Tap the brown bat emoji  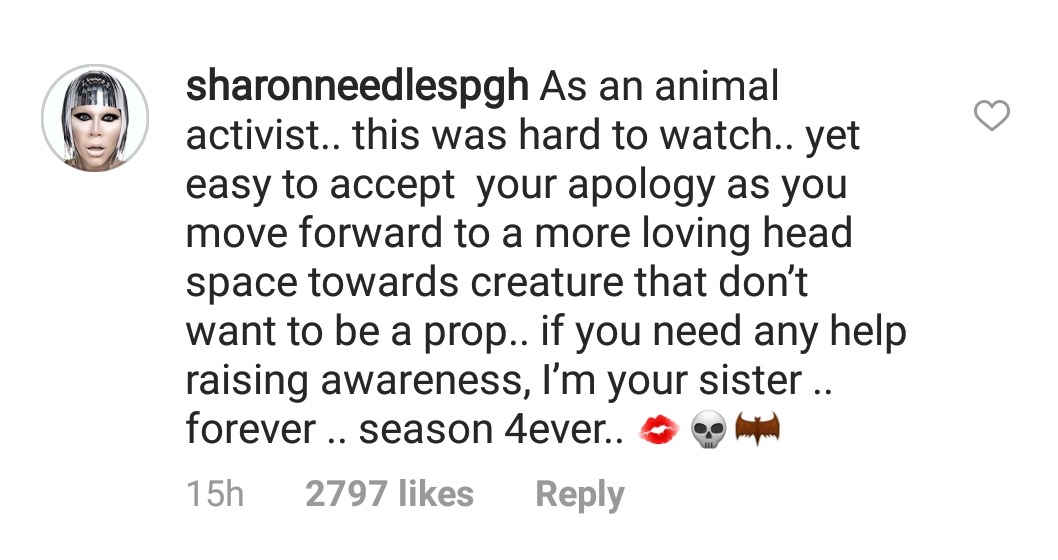756,431
